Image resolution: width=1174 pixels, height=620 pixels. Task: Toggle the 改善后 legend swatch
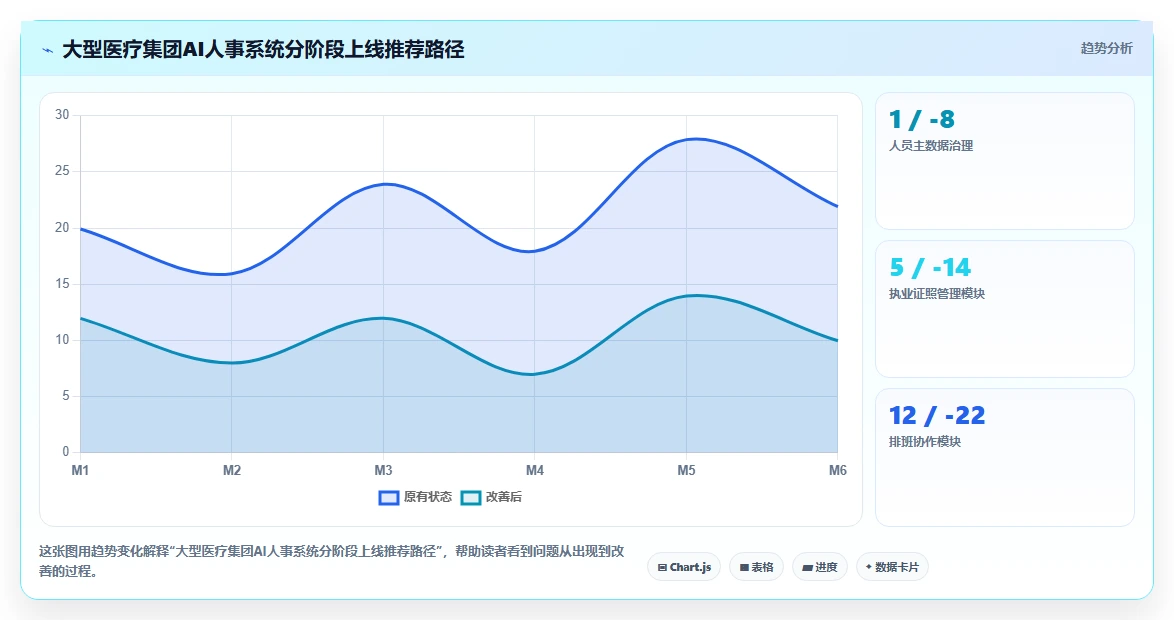tap(471, 497)
